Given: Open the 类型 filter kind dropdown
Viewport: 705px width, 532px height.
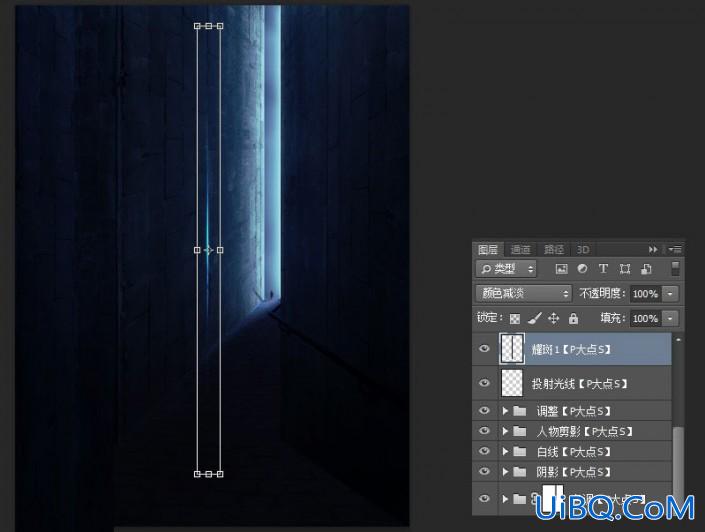Looking at the screenshot, I should click(x=506, y=269).
